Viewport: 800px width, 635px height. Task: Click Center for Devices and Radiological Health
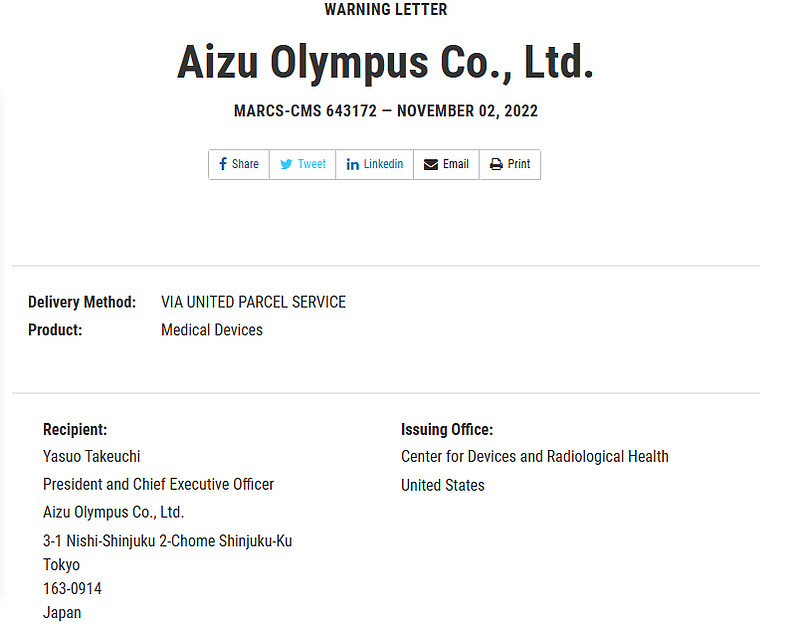pos(535,456)
